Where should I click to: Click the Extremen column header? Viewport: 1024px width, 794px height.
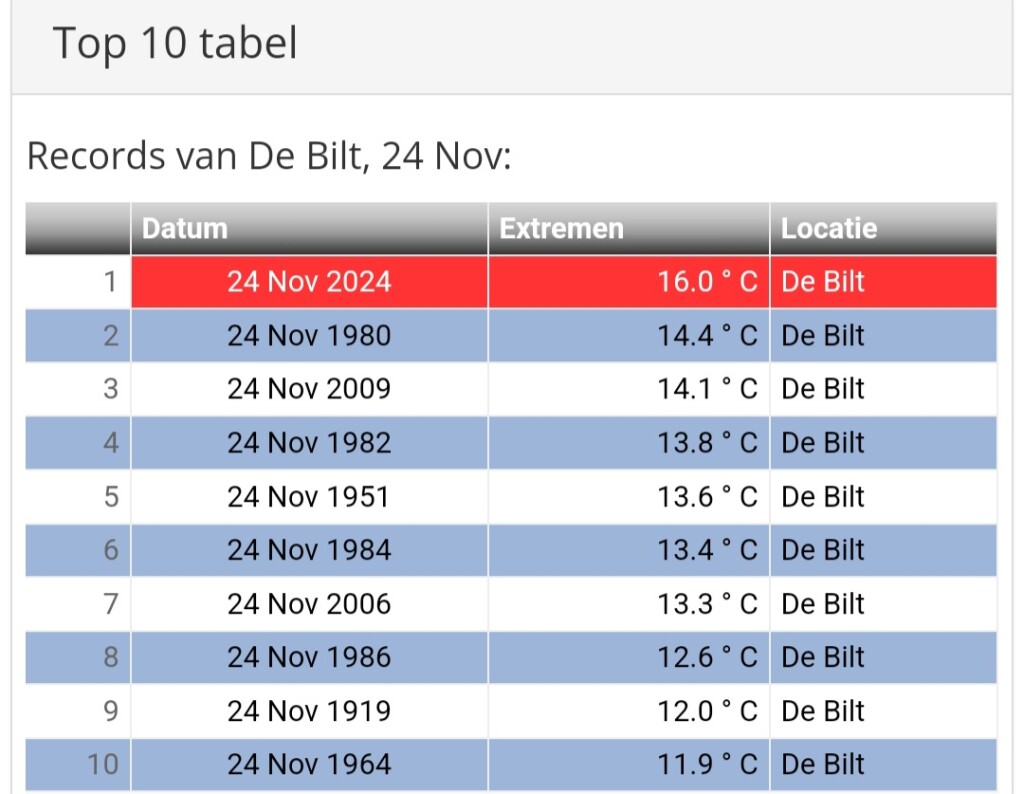(562, 228)
